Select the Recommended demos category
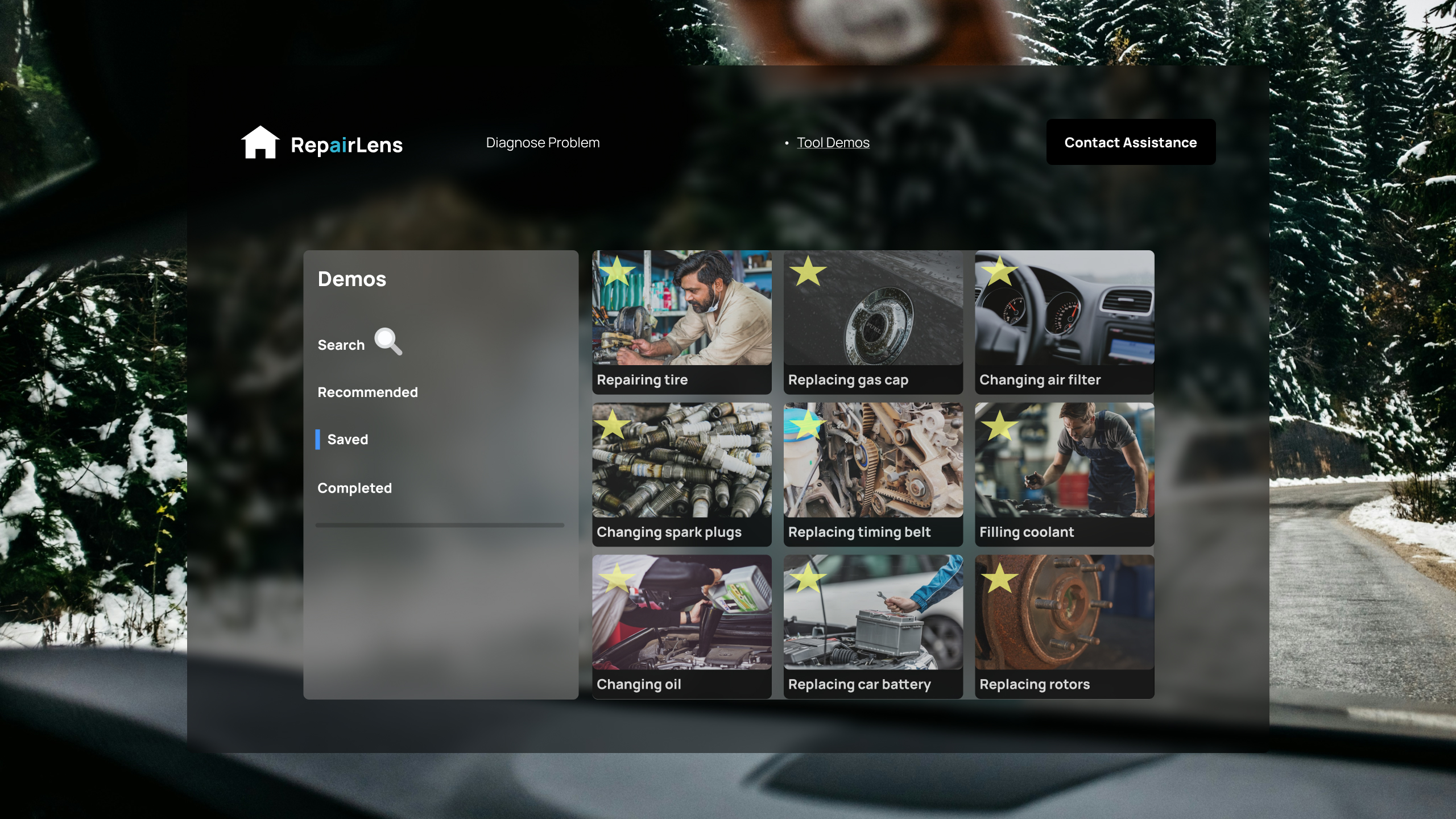Viewport: 1456px width, 819px height. coord(367,392)
